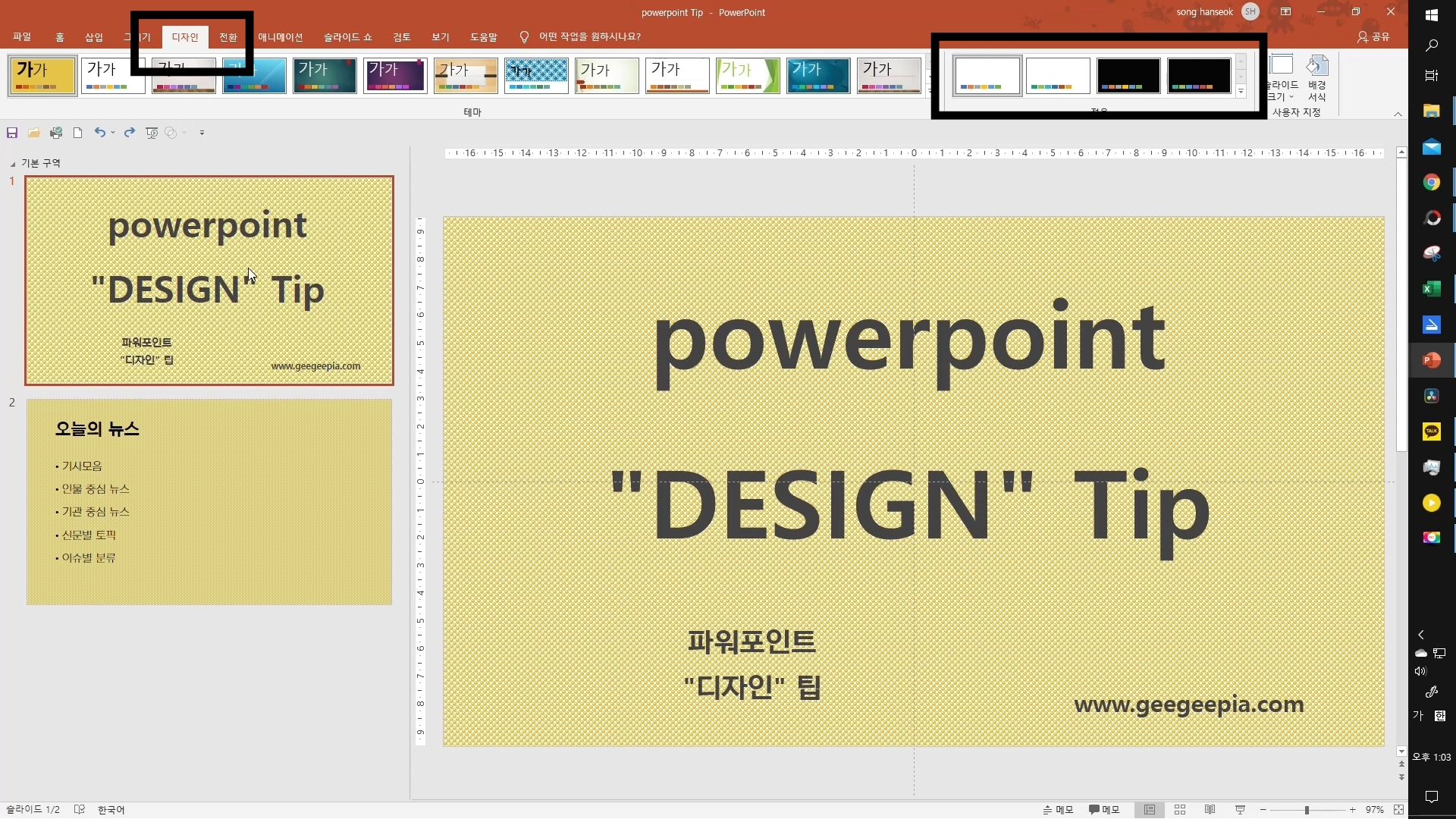Redo the last action

click(x=130, y=133)
